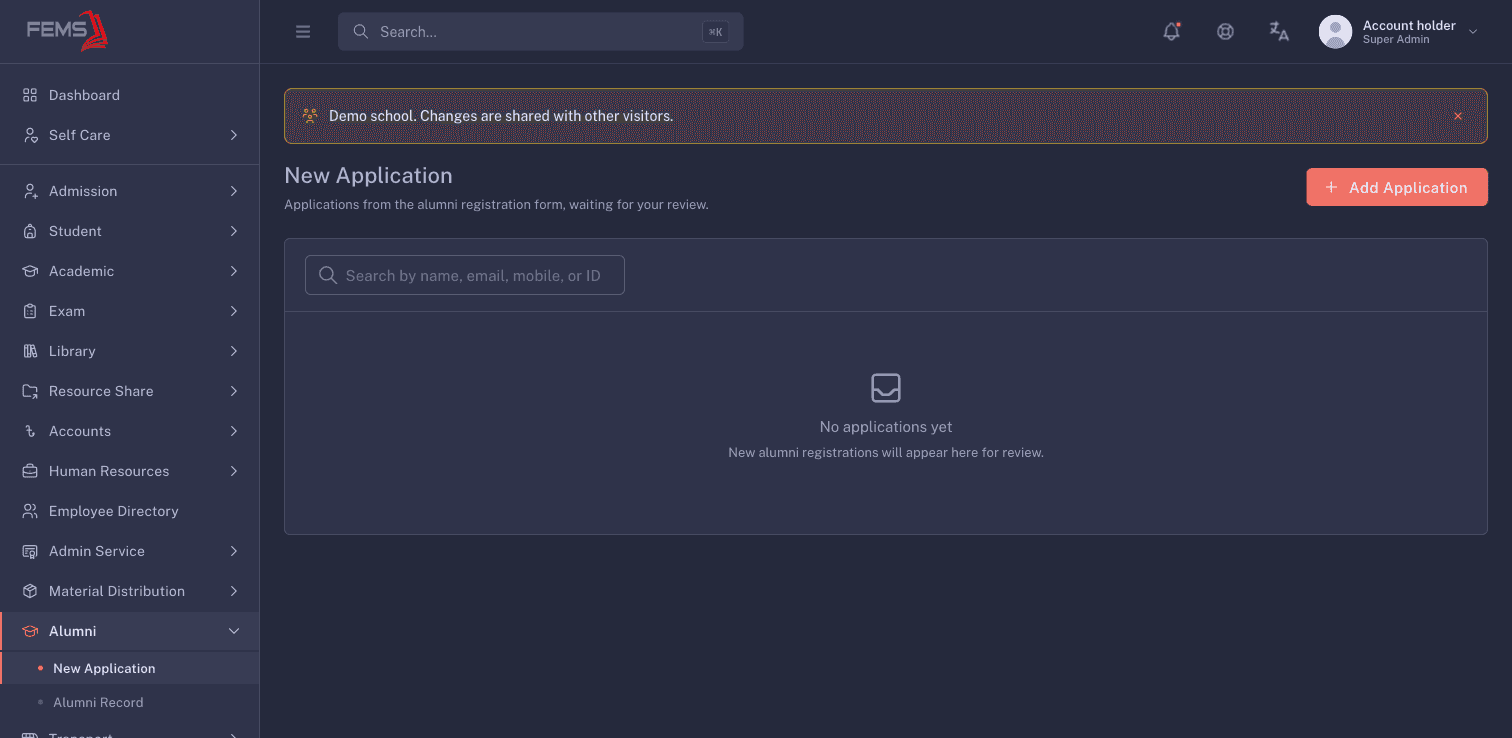Go to Alumni Record submenu item
The image size is (1512, 738).
click(x=130, y=702)
